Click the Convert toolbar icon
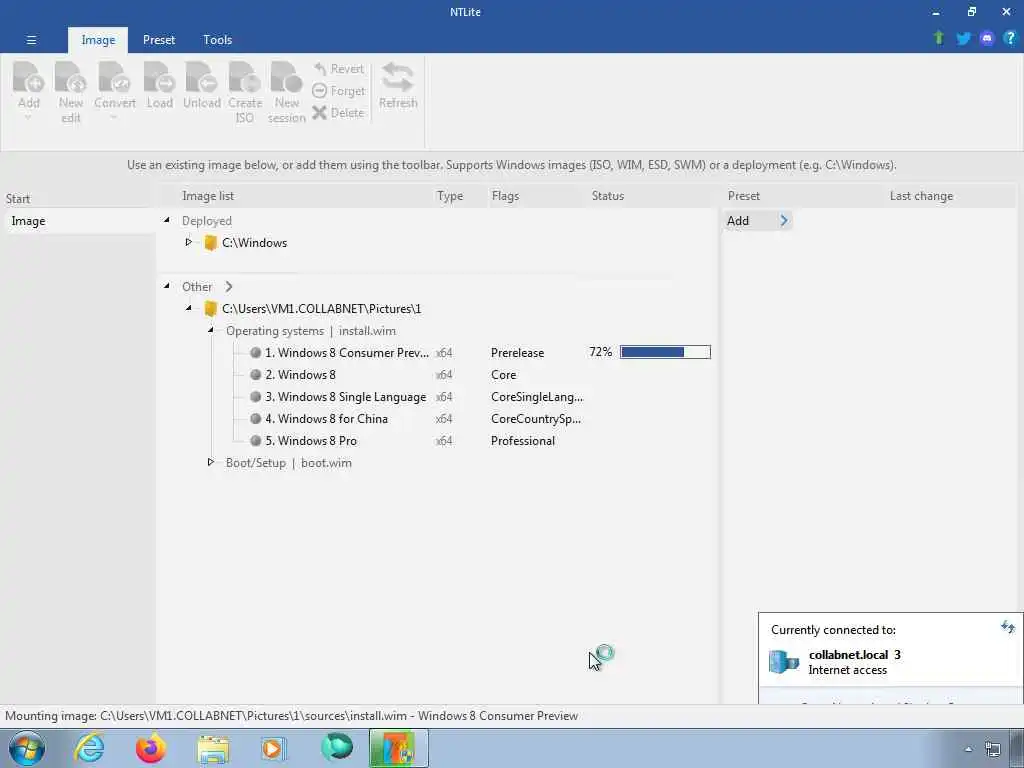Screen dimensions: 1024x768 click(x=114, y=78)
